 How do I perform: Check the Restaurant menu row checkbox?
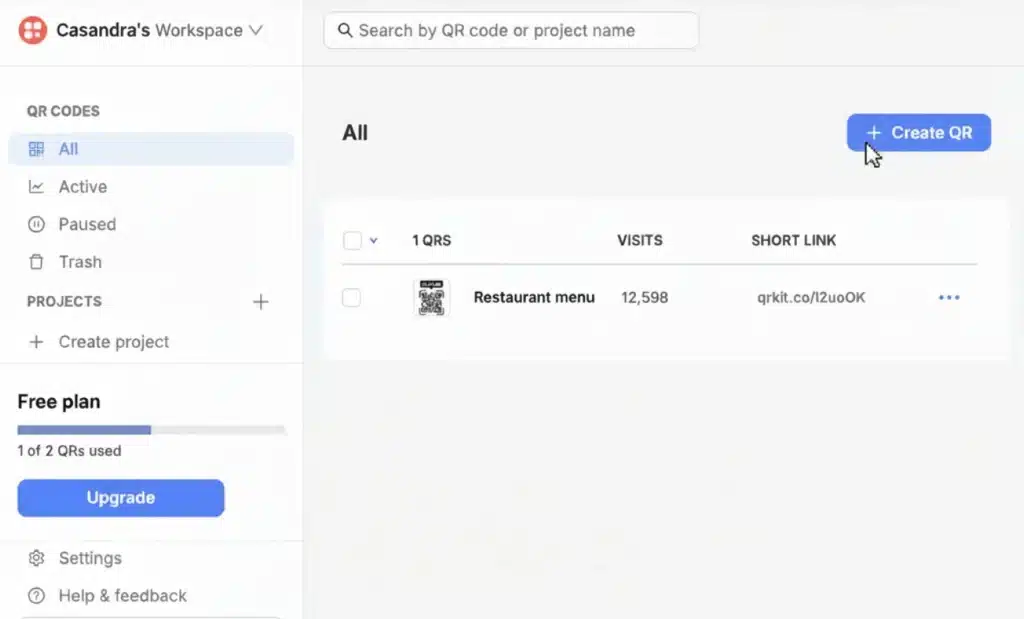(352, 297)
